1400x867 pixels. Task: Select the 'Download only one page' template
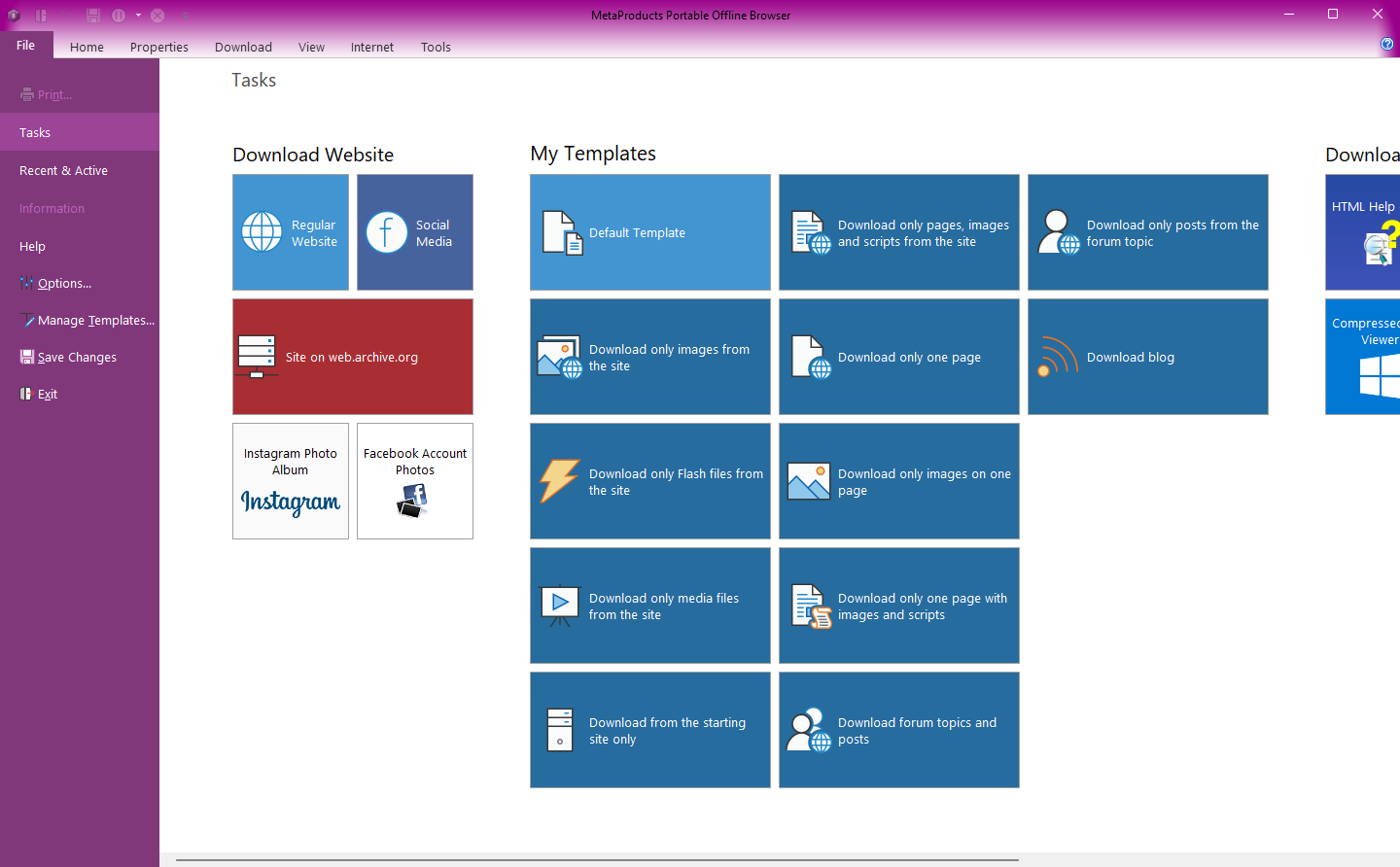pyautogui.click(x=899, y=357)
